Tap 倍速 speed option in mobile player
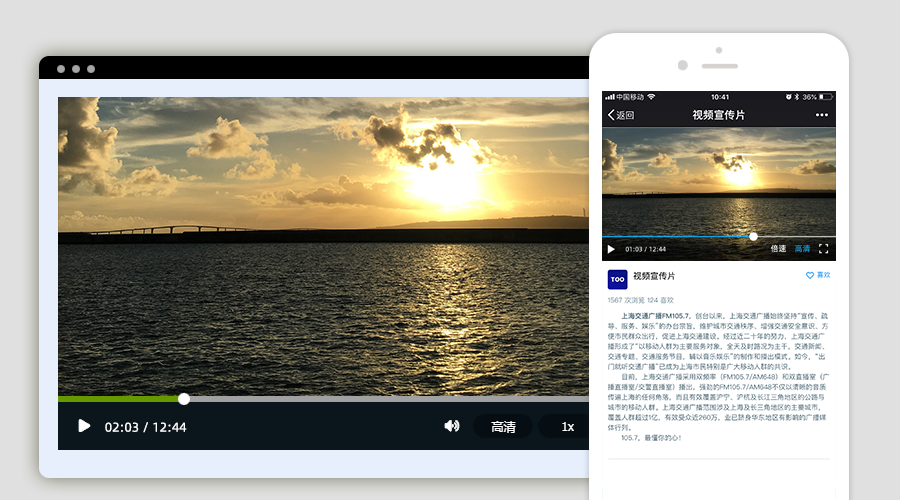 point(777,248)
